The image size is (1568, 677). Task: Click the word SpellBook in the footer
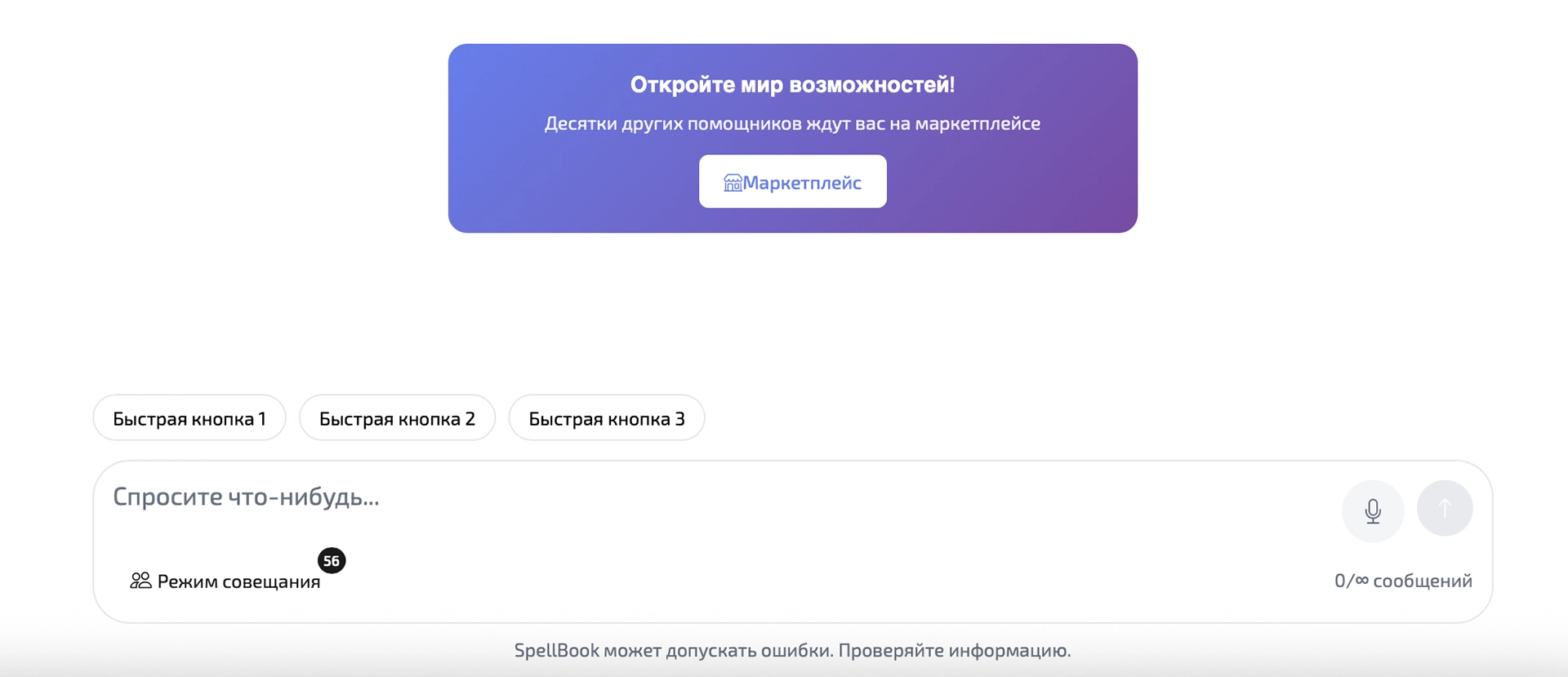pos(556,650)
